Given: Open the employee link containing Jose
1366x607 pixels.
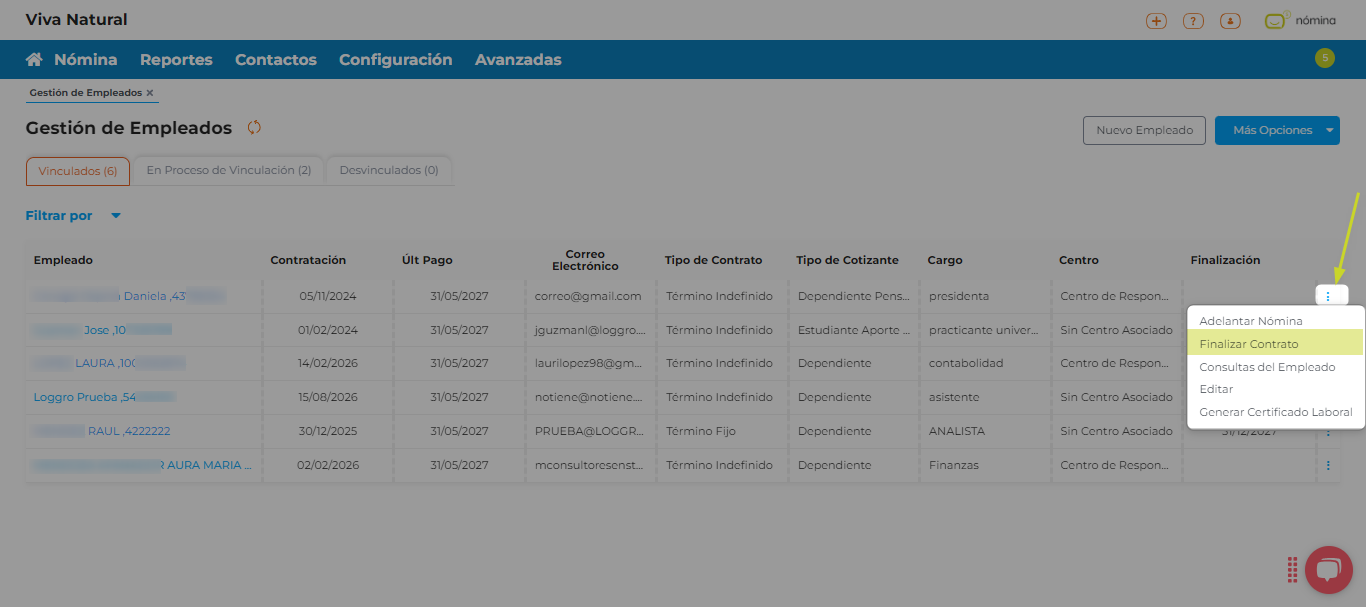Looking at the screenshot, I should click(x=102, y=330).
